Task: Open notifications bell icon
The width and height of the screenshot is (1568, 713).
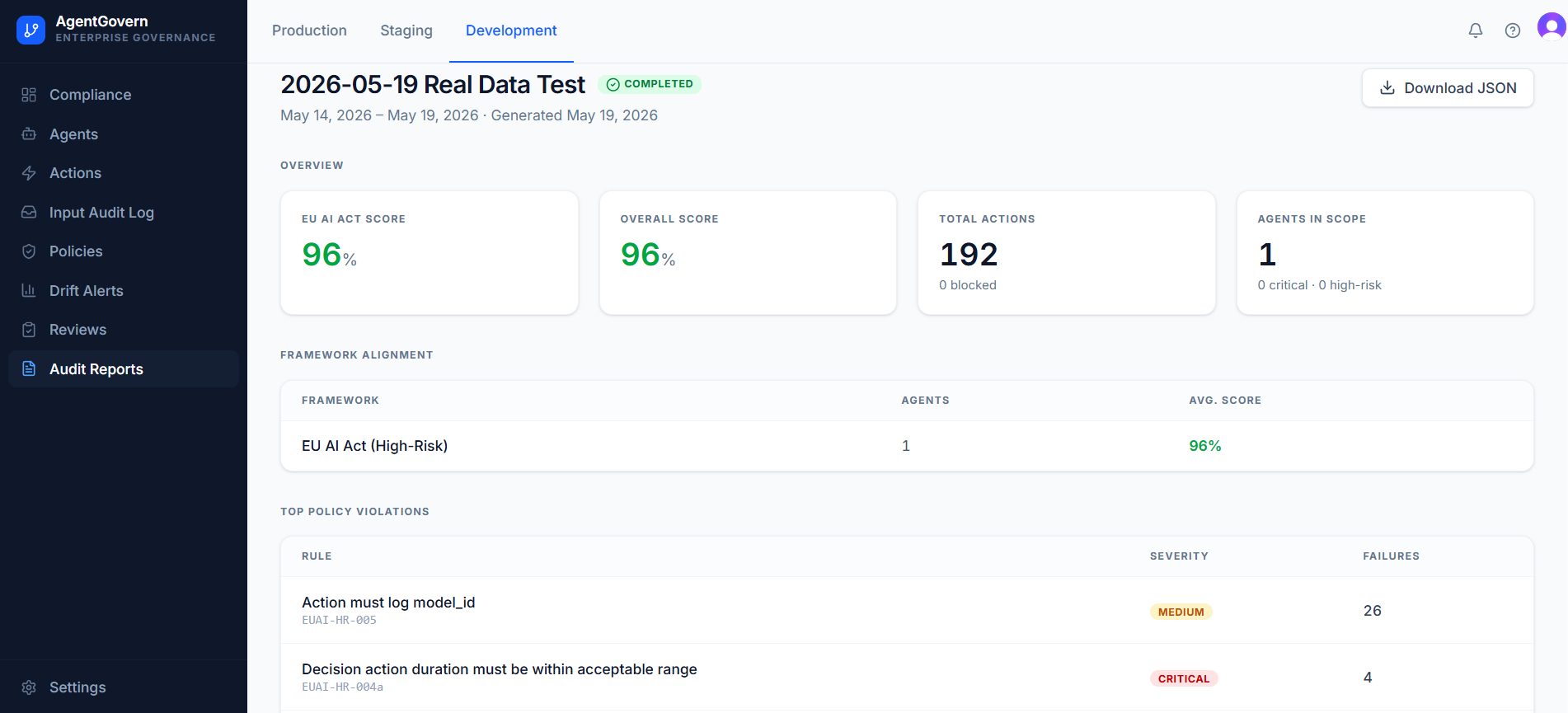Action: (x=1476, y=30)
